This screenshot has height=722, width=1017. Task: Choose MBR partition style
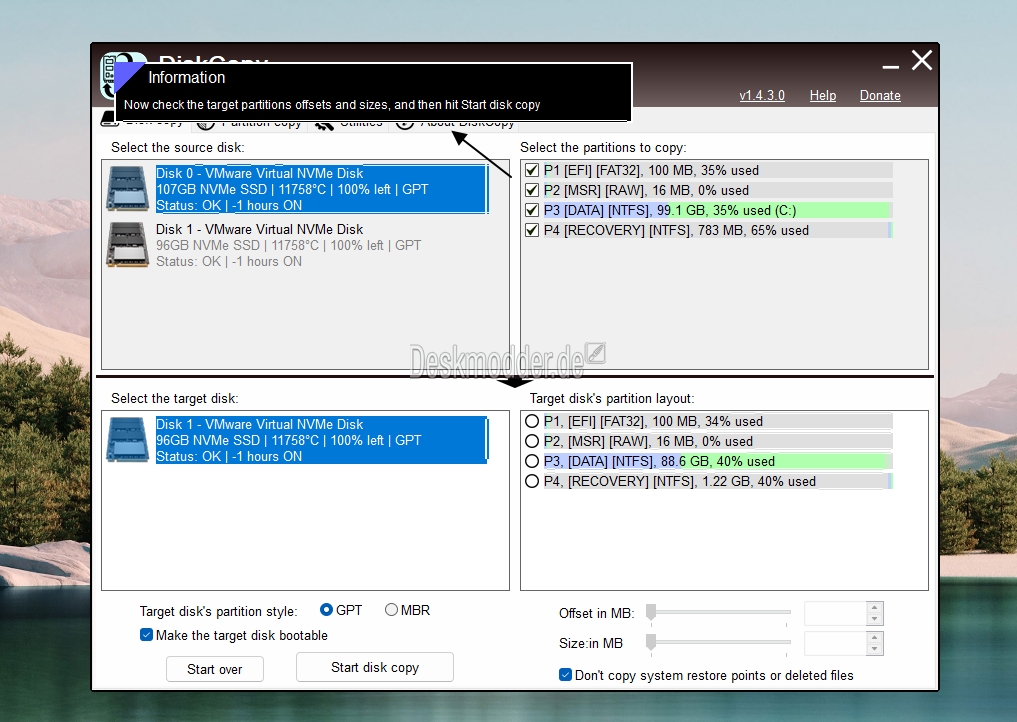pos(391,610)
